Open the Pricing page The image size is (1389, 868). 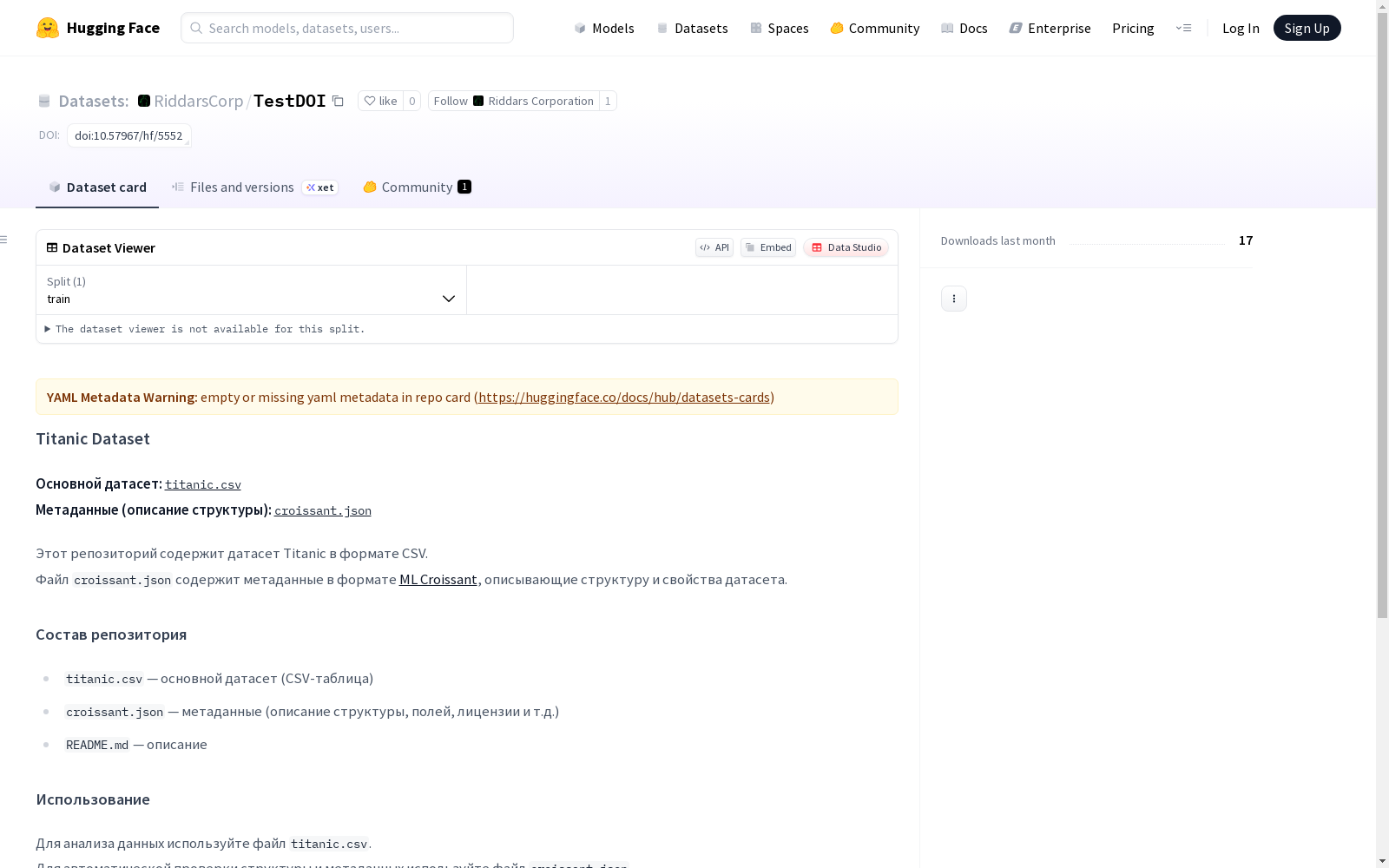pyautogui.click(x=1133, y=28)
